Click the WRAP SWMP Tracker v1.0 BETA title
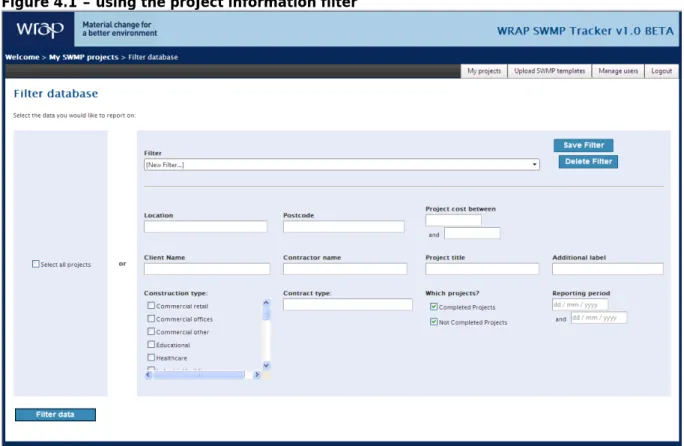 click(x=585, y=31)
